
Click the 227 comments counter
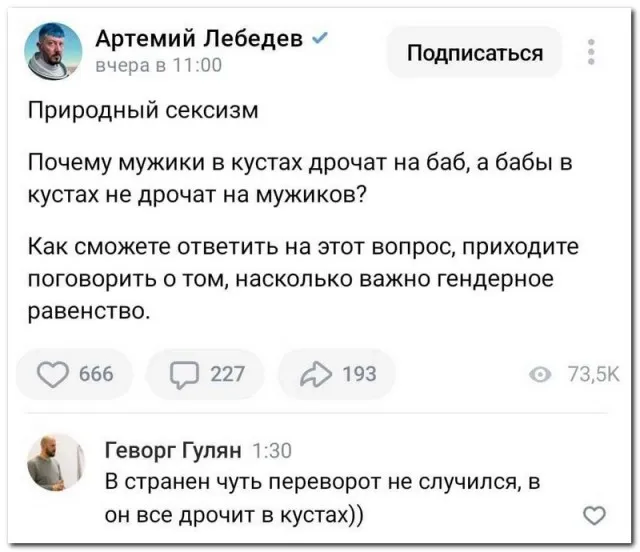click(227, 374)
